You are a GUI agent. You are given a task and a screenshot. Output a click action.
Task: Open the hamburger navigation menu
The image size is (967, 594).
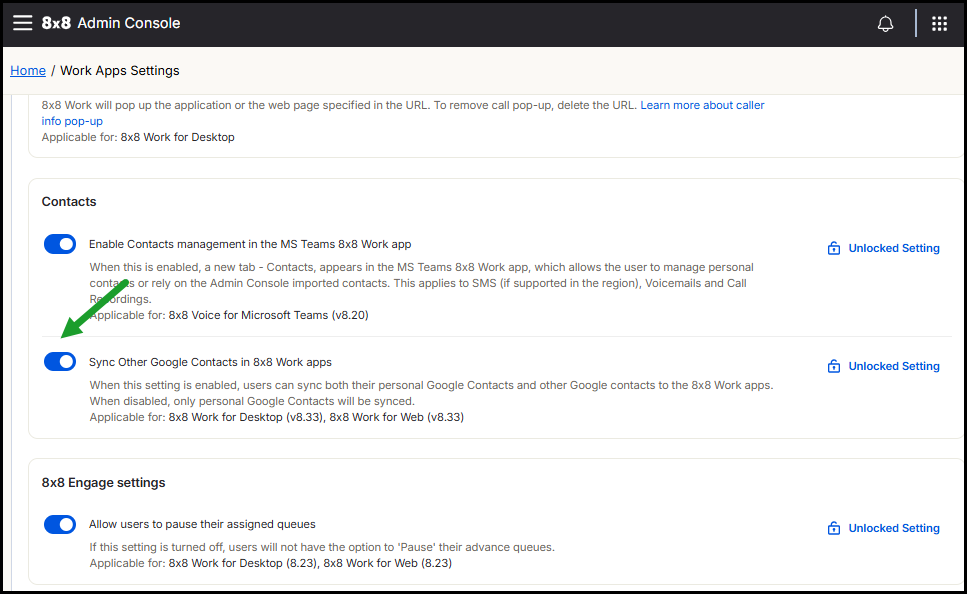(23, 23)
